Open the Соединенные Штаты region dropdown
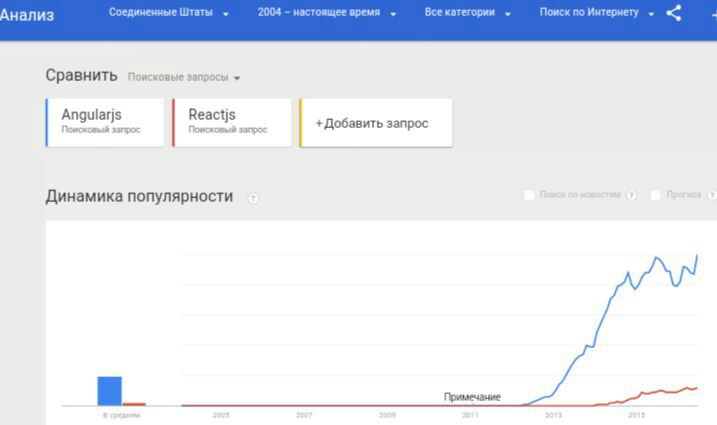Screen dimensions: 717x425 coord(169,13)
